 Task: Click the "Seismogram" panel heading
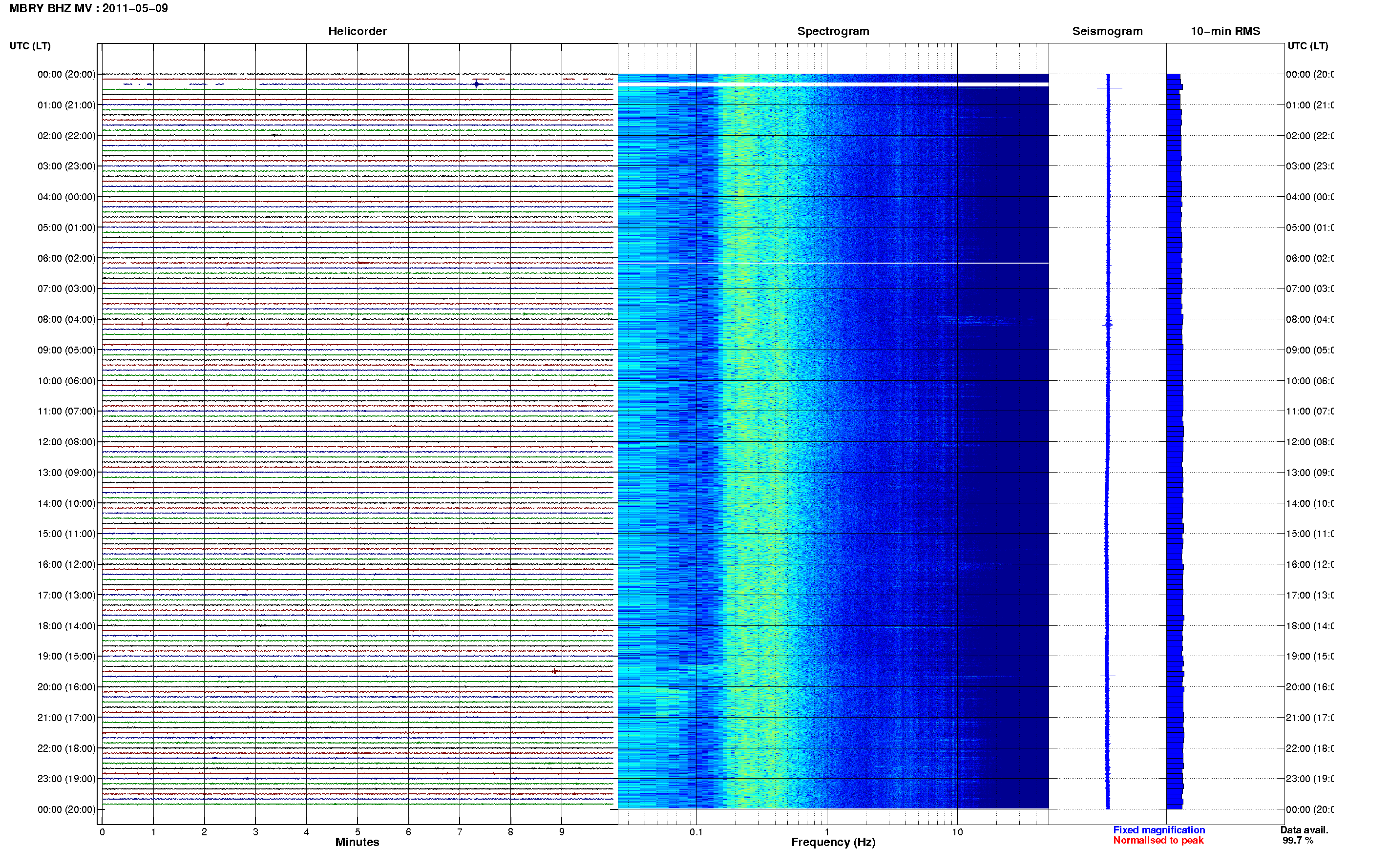click(1107, 31)
